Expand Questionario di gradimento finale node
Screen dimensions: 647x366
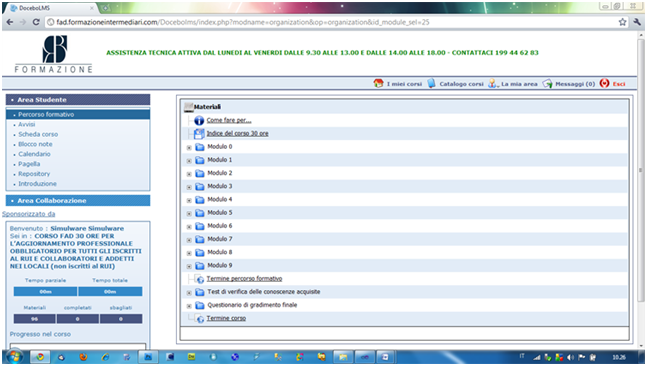[189, 306]
